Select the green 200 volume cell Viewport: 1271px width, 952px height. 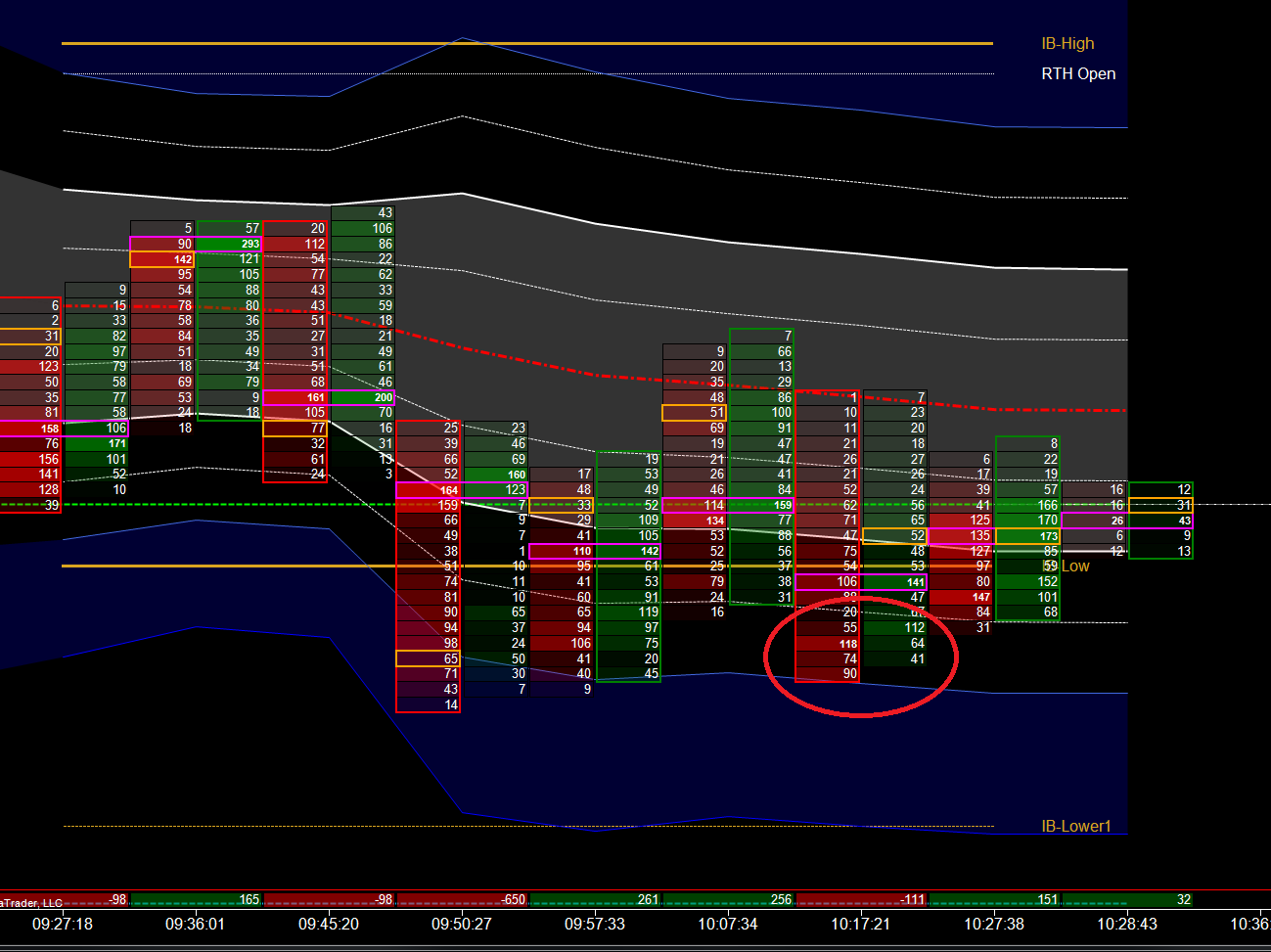362,397
